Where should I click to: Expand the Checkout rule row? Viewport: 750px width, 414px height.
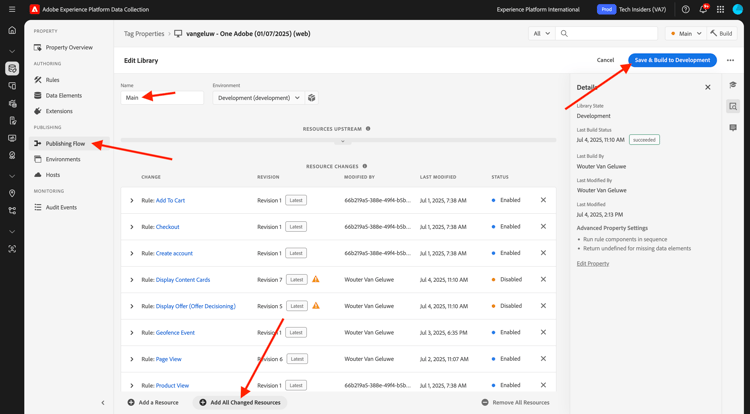(132, 227)
